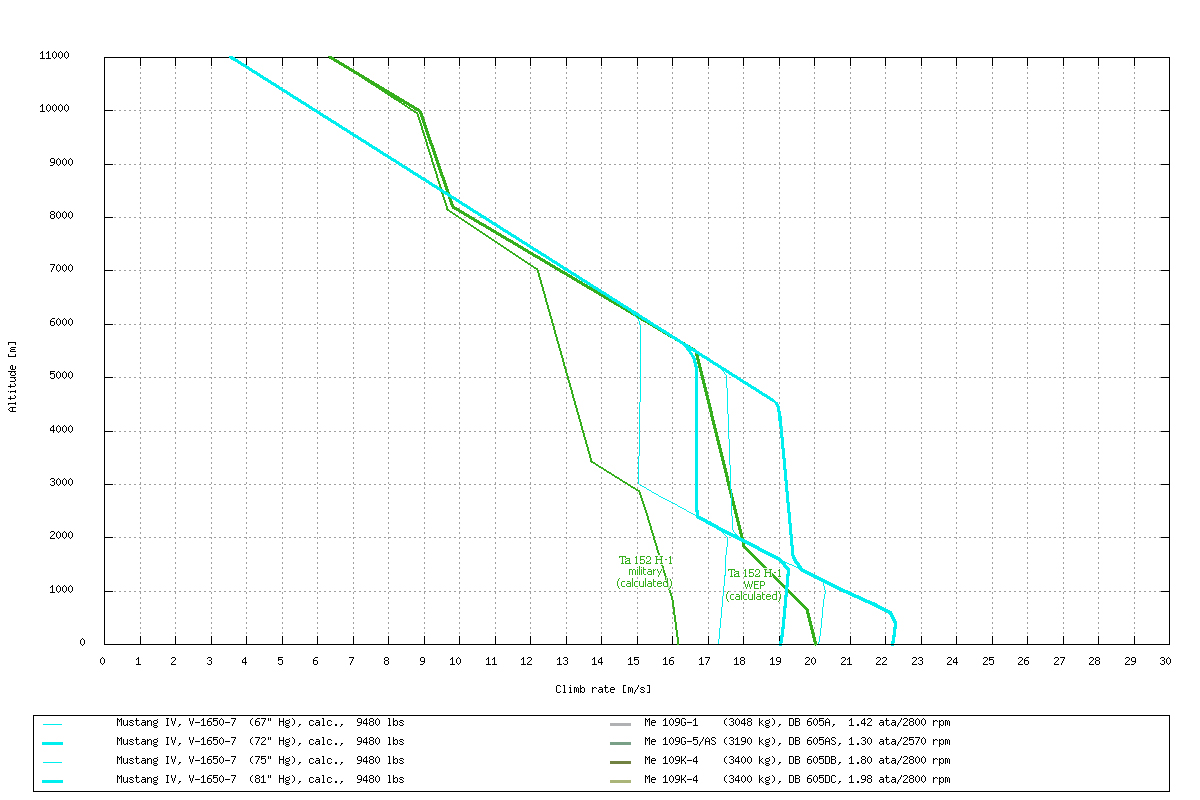Click the Mustang IV 81" Hg legend line sample
Screen dimensions: 1200x800
(x=53, y=780)
